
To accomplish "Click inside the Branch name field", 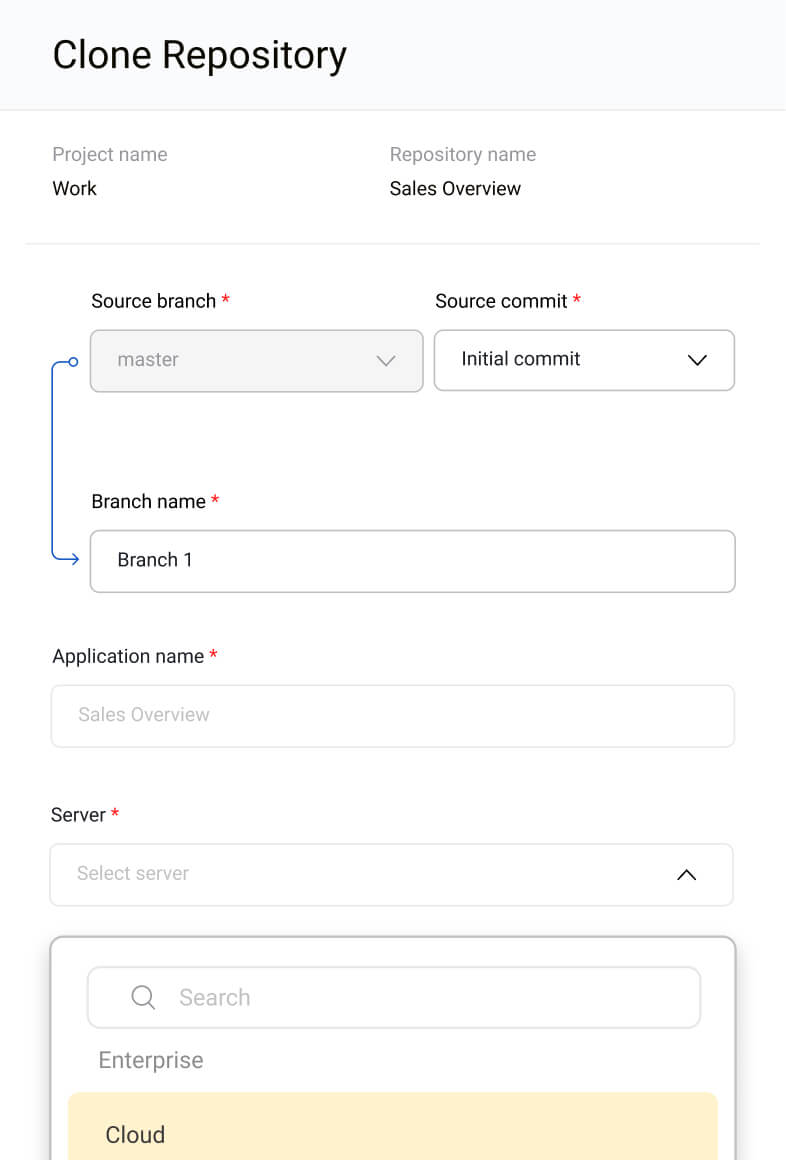I will tap(413, 560).
